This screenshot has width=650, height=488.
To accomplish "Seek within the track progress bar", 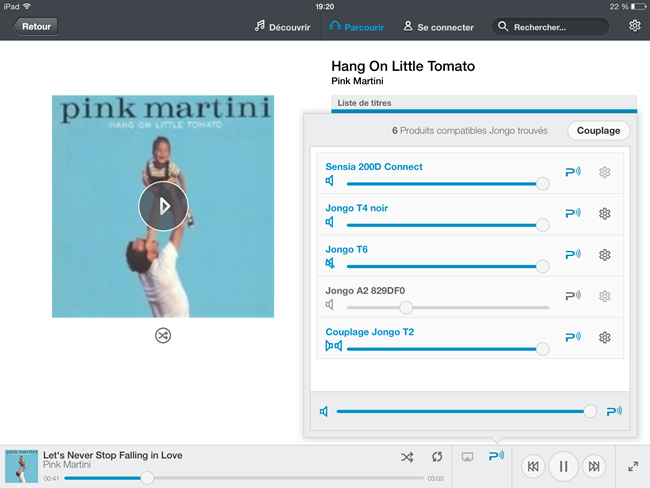I will click(244, 478).
